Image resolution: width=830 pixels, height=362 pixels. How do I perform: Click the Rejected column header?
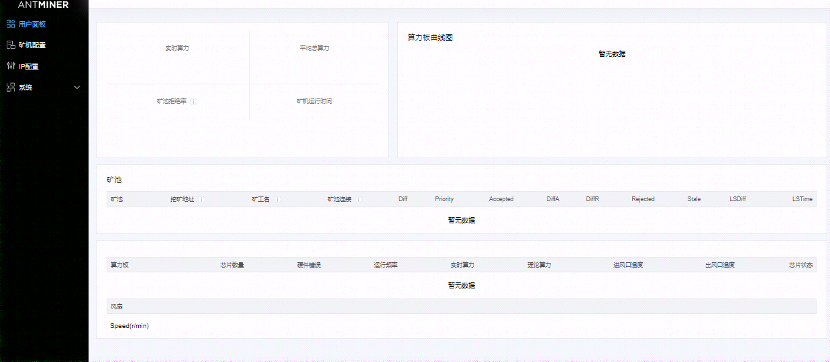click(x=643, y=199)
